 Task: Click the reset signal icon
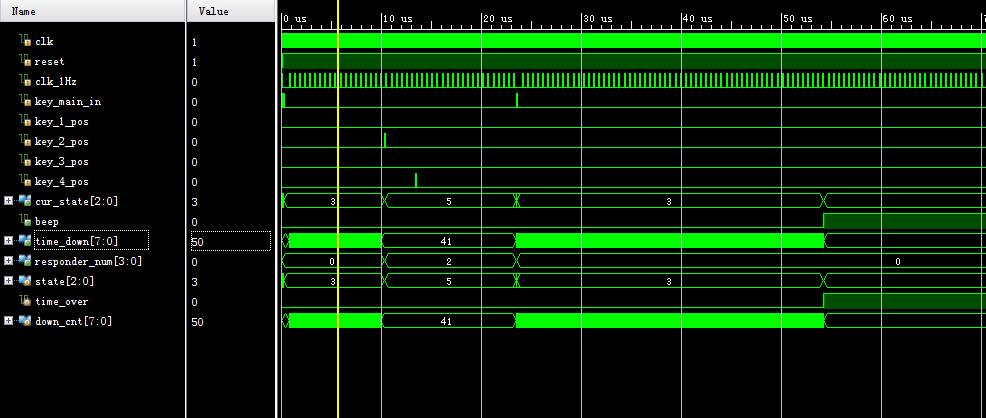(26, 61)
